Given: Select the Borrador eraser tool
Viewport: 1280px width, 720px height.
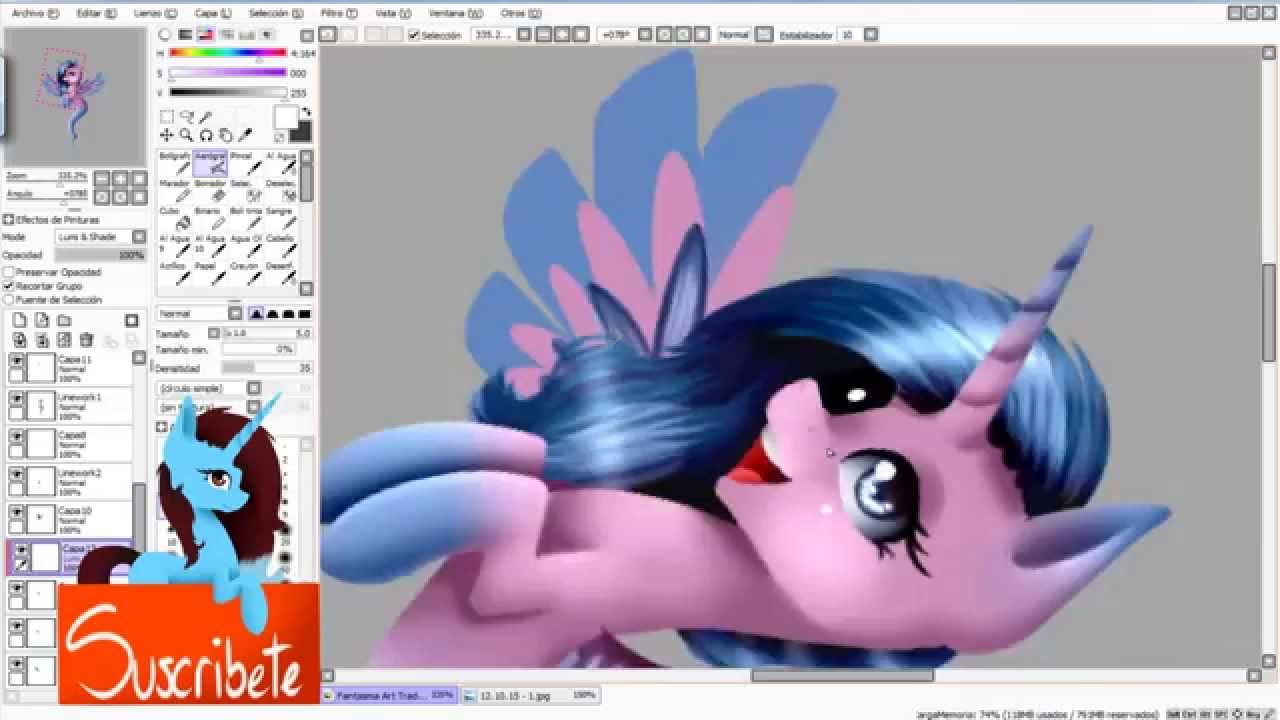Looking at the screenshot, I should point(210,191).
